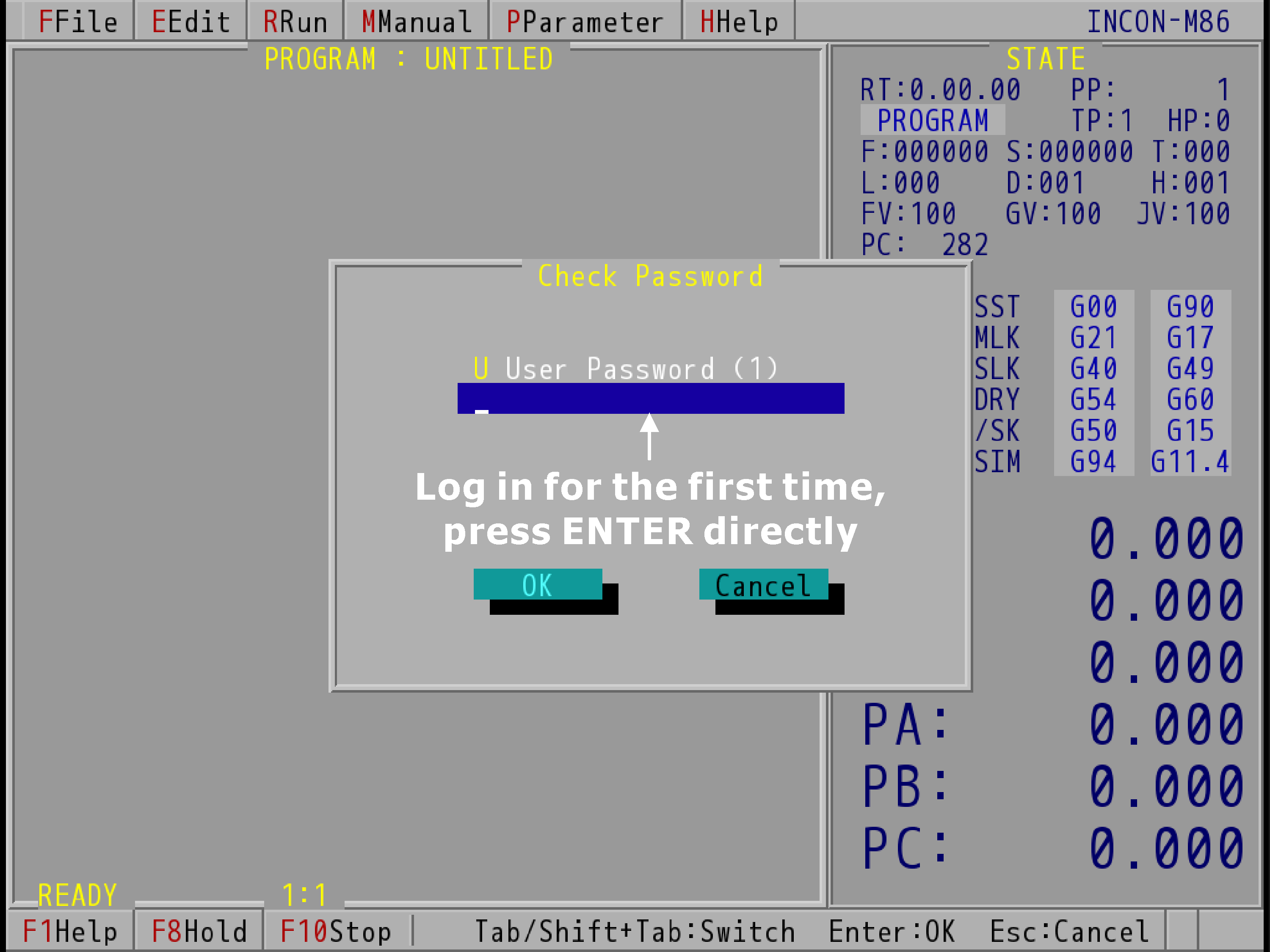Click the F8 Hold button
The image size is (1270, 952).
[199, 931]
